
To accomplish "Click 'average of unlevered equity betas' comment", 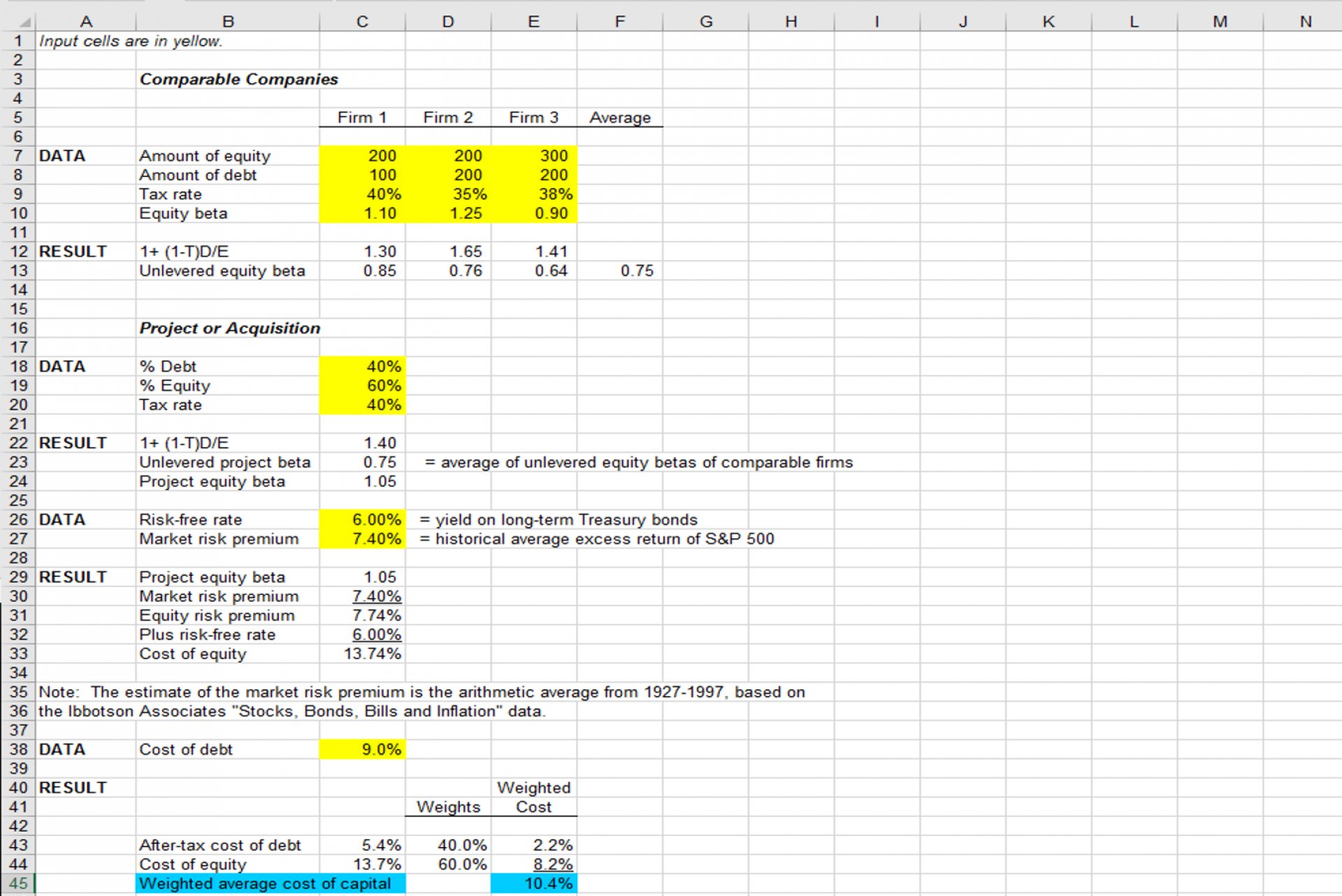I will [x=638, y=462].
